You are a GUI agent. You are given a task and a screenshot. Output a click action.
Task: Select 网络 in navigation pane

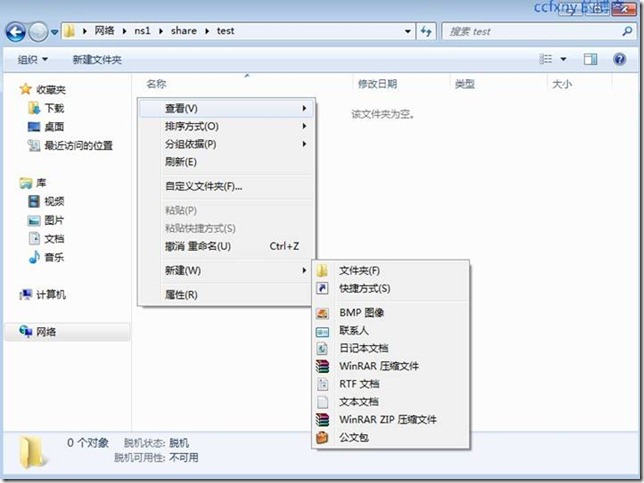point(67,332)
